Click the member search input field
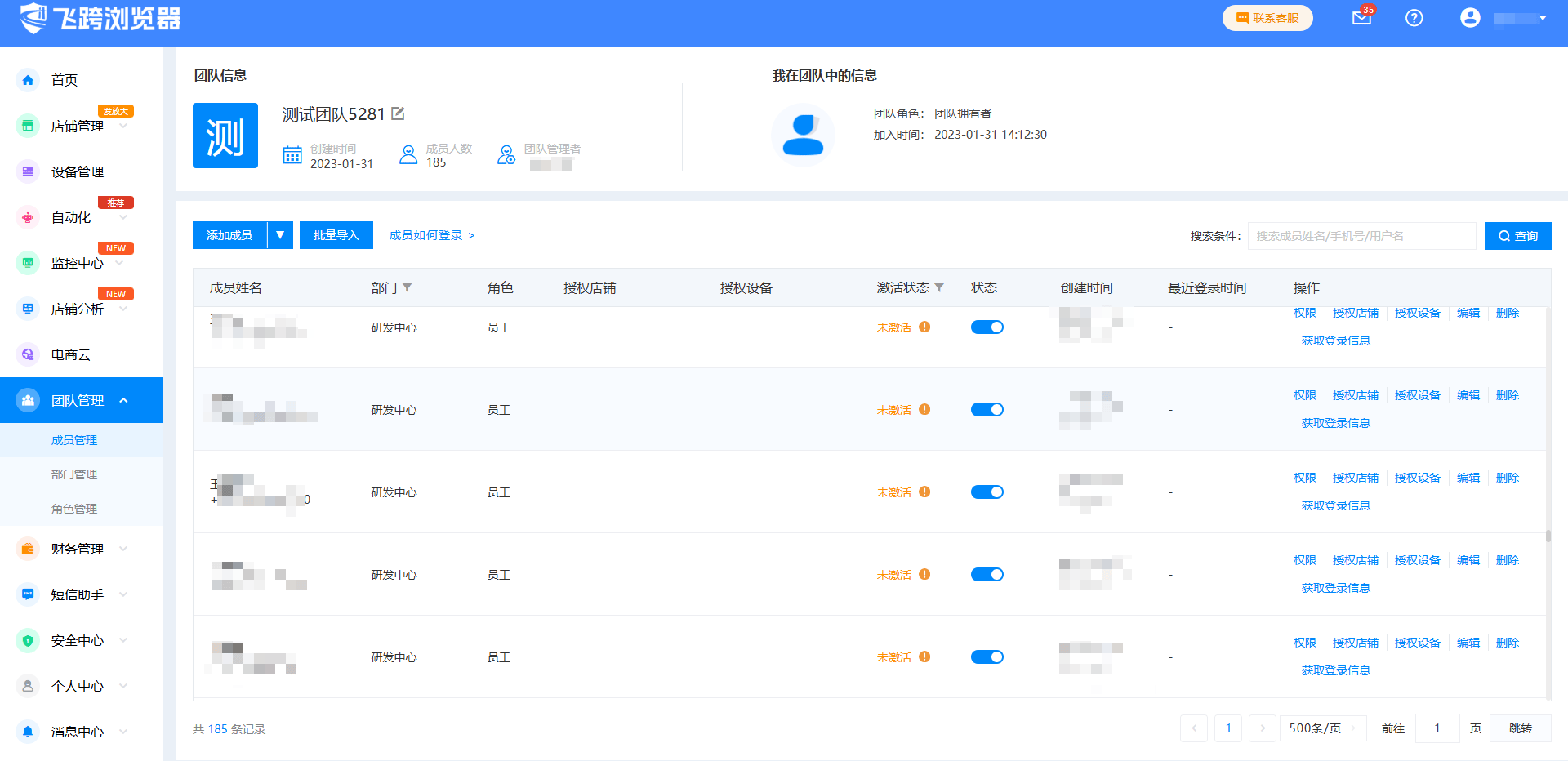1568x761 pixels. [x=1361, y=236]
